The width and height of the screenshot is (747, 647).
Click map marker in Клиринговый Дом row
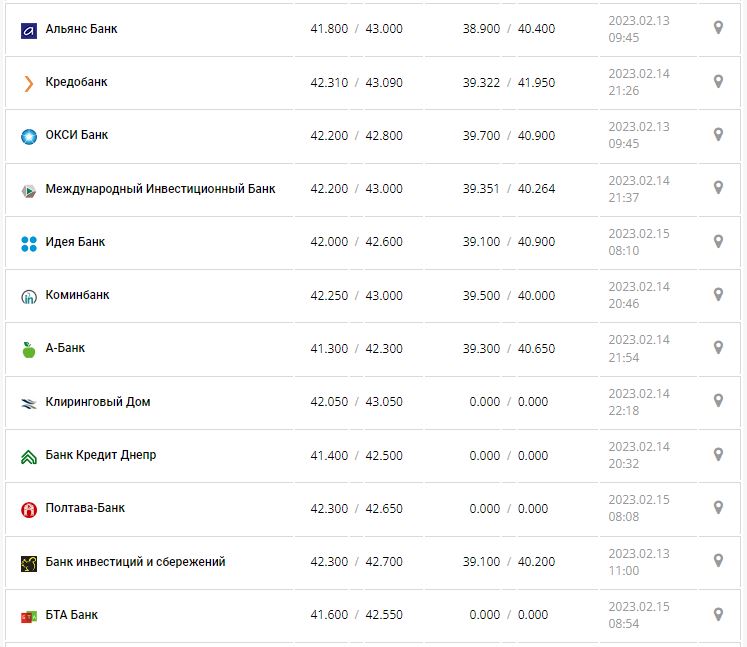pyautogui.click(x=718, y=401)
